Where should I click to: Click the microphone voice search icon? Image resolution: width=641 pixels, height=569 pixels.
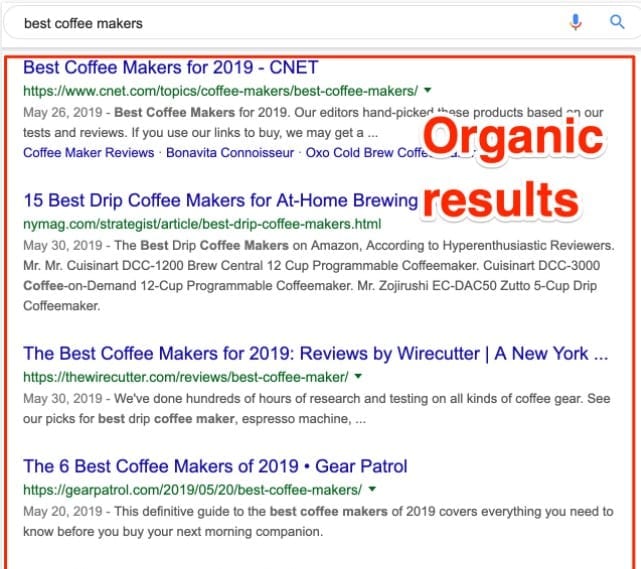pos(576,22)
